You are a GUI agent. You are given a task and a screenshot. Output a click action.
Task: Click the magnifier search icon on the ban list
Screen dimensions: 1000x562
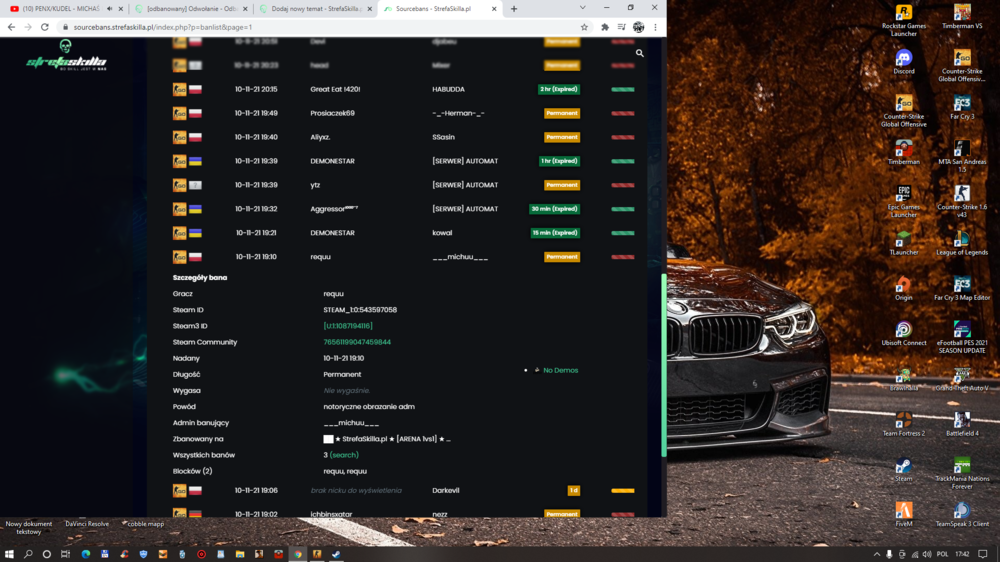point(640,54)
